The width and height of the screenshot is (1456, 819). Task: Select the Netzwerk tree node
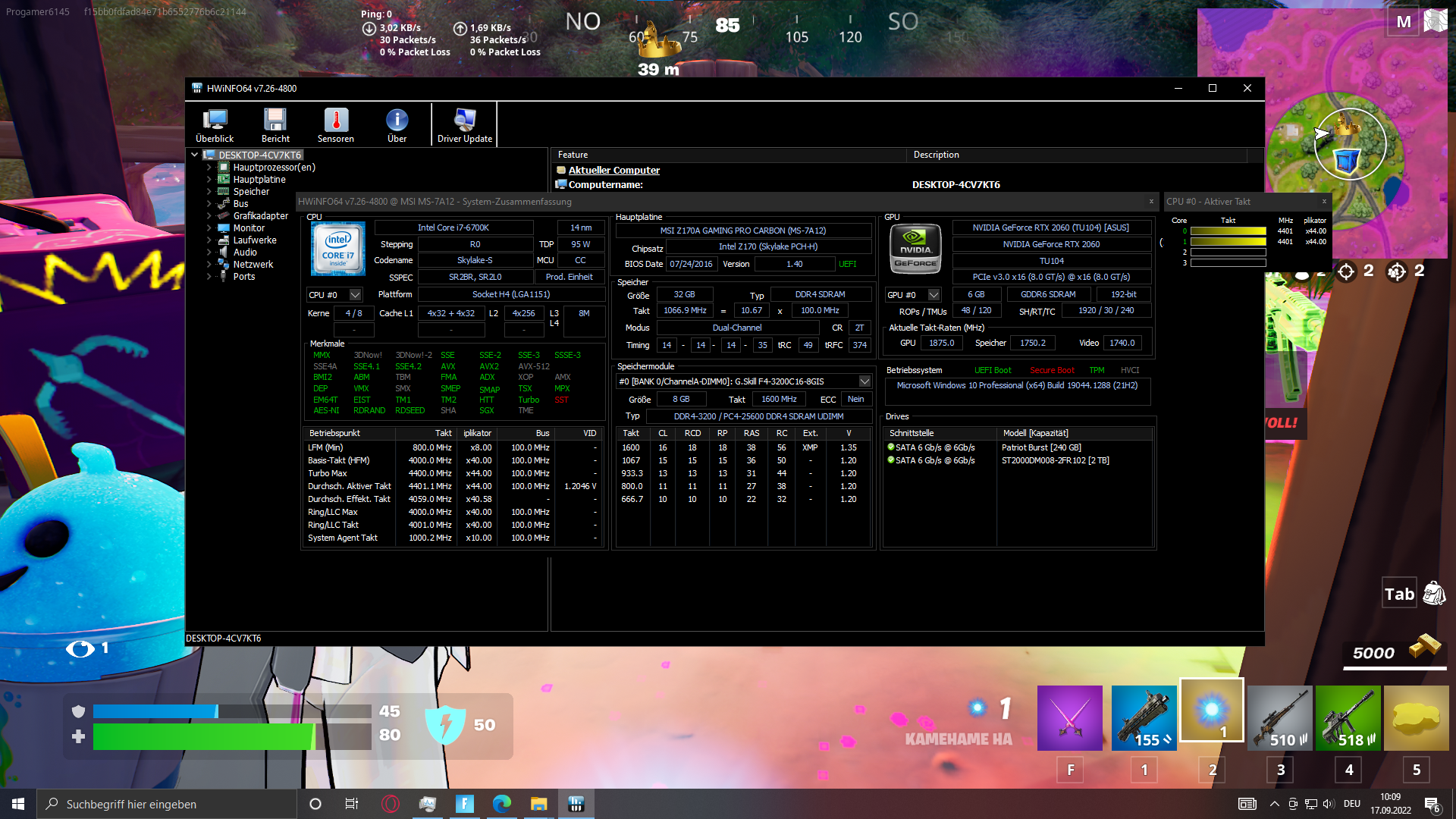pos(253,265)
